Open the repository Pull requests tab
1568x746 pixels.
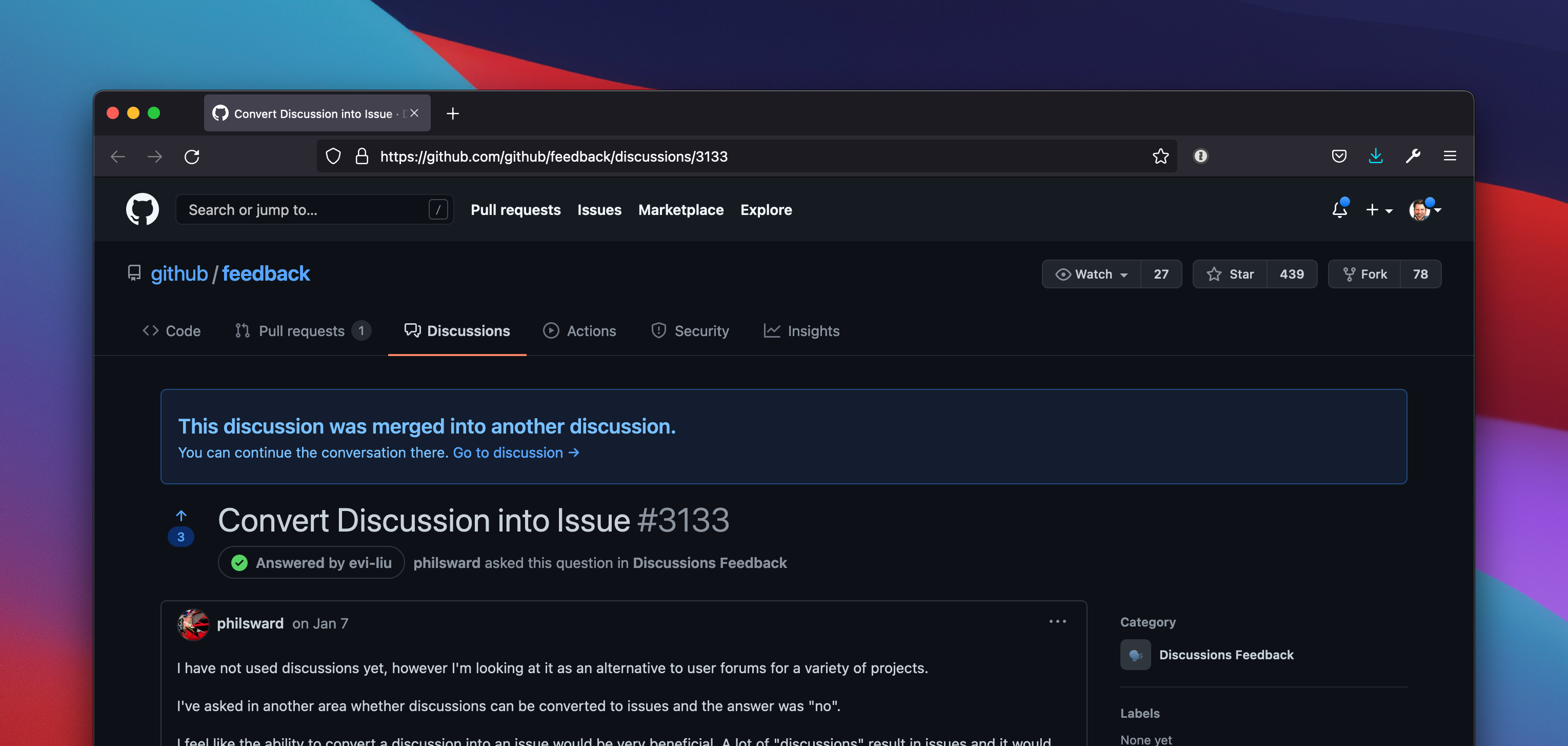pyautogui.click(x=303, y=331)
